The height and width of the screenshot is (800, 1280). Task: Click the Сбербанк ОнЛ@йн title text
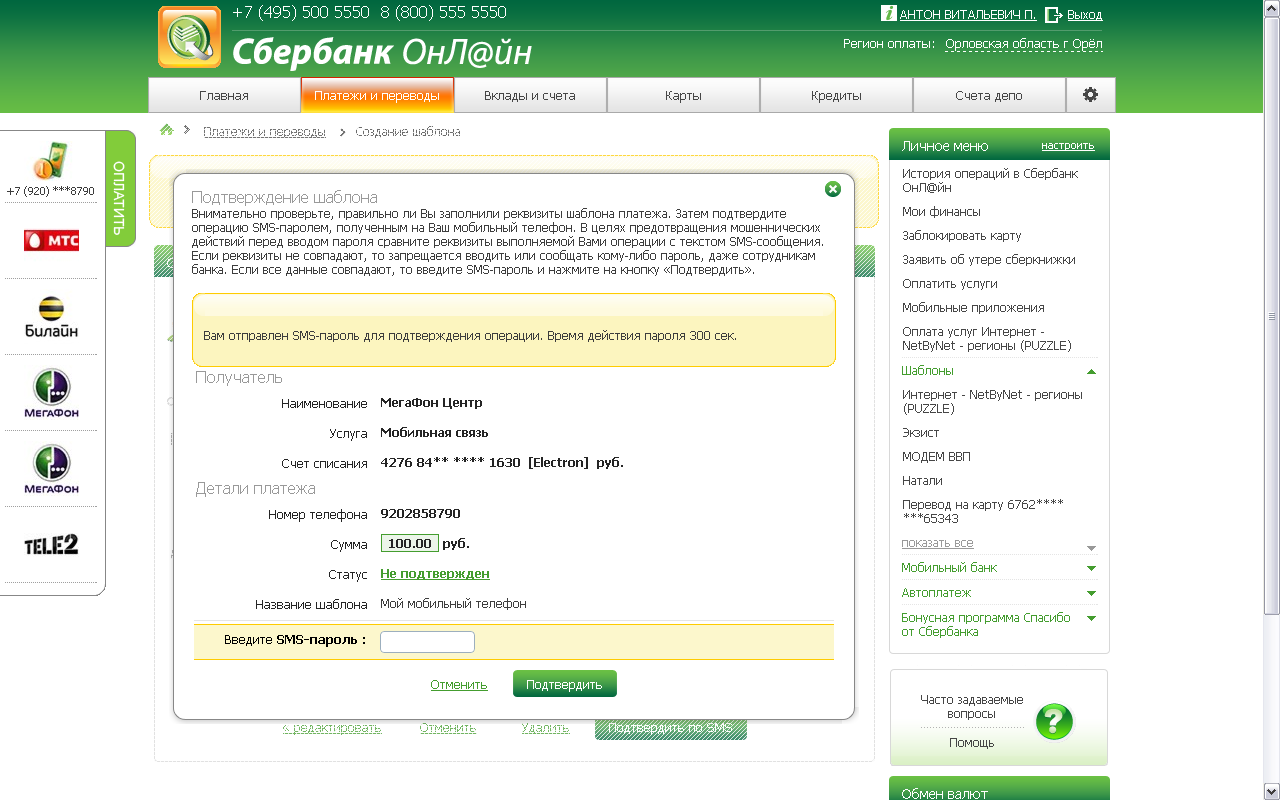coord(382,52)
